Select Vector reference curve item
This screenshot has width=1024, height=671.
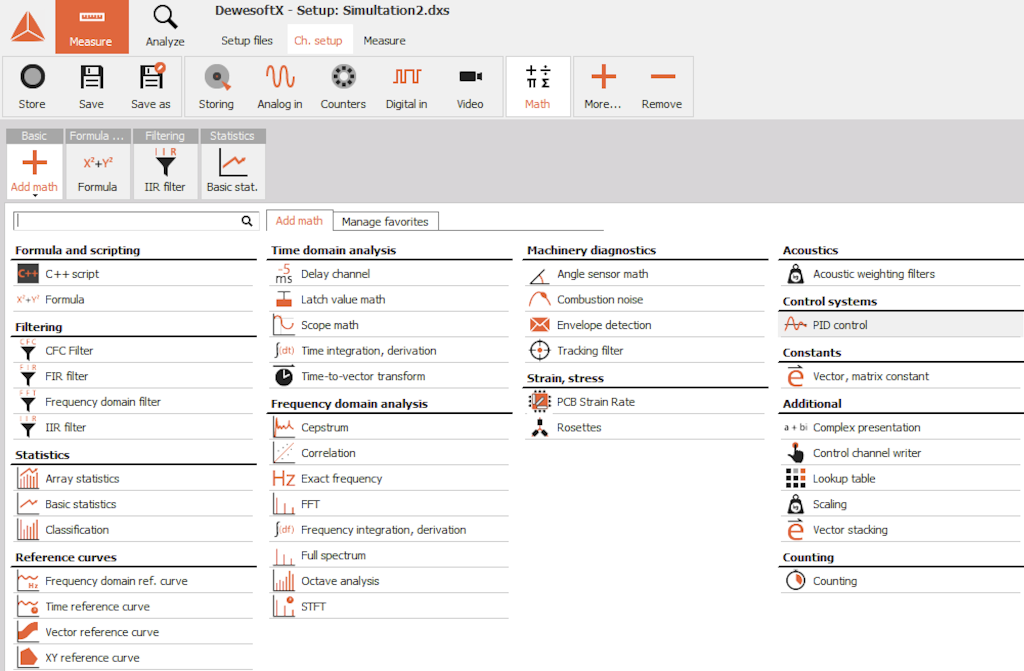coord(133,632)
